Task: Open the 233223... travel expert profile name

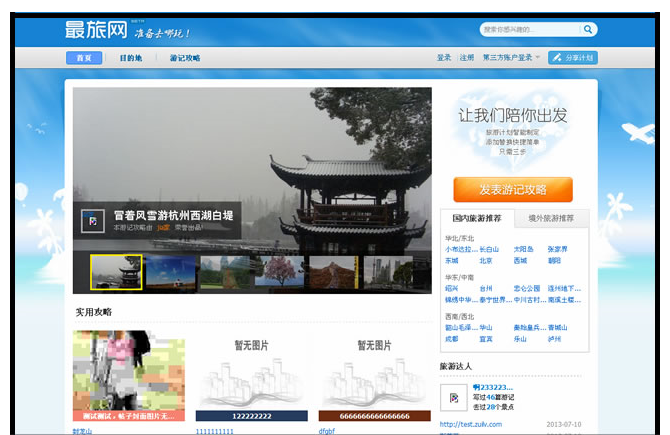Action: [493, 387]
